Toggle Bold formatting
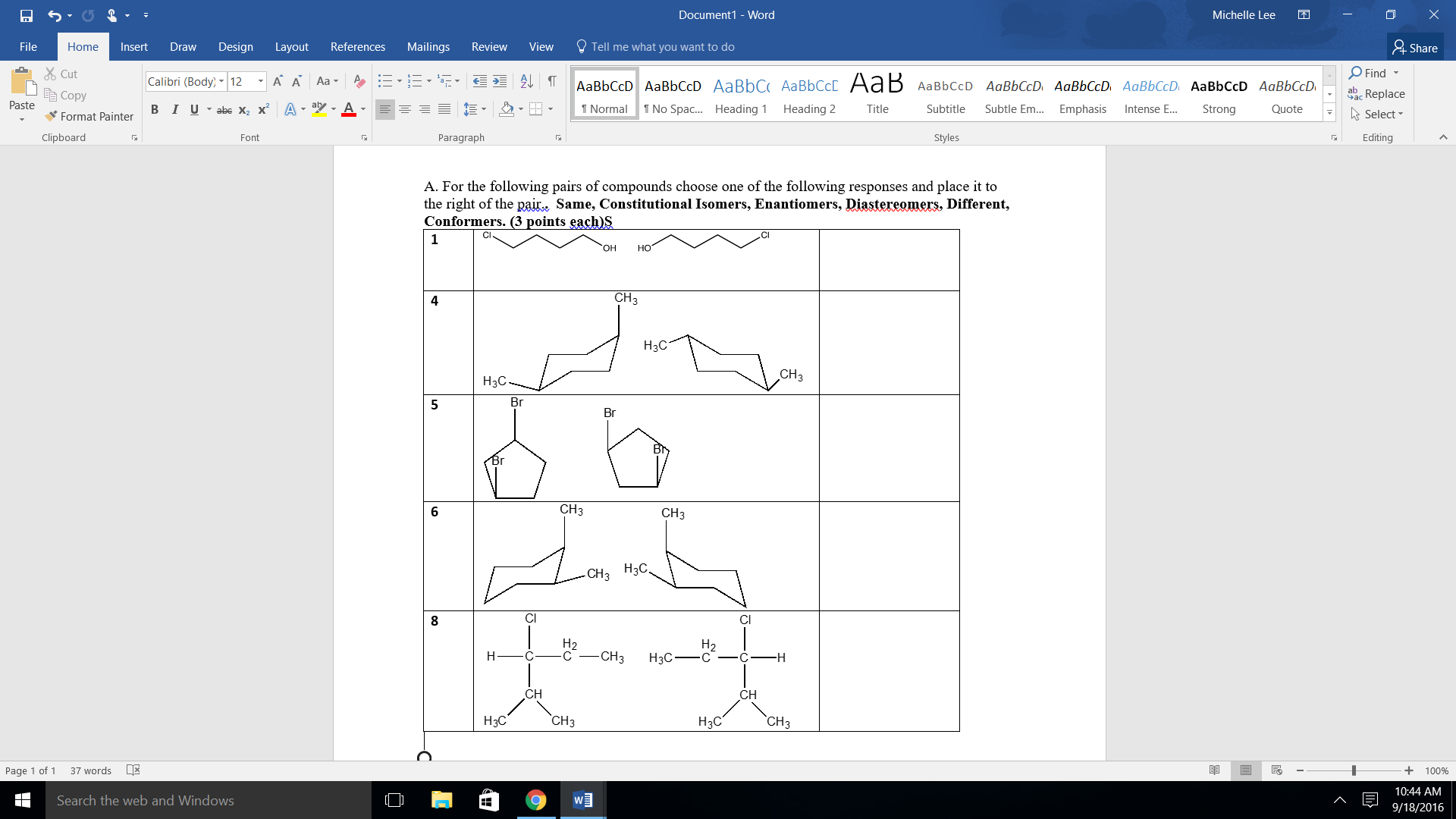The width and height of the screenshot is (1456, 819). click(155, 109)
